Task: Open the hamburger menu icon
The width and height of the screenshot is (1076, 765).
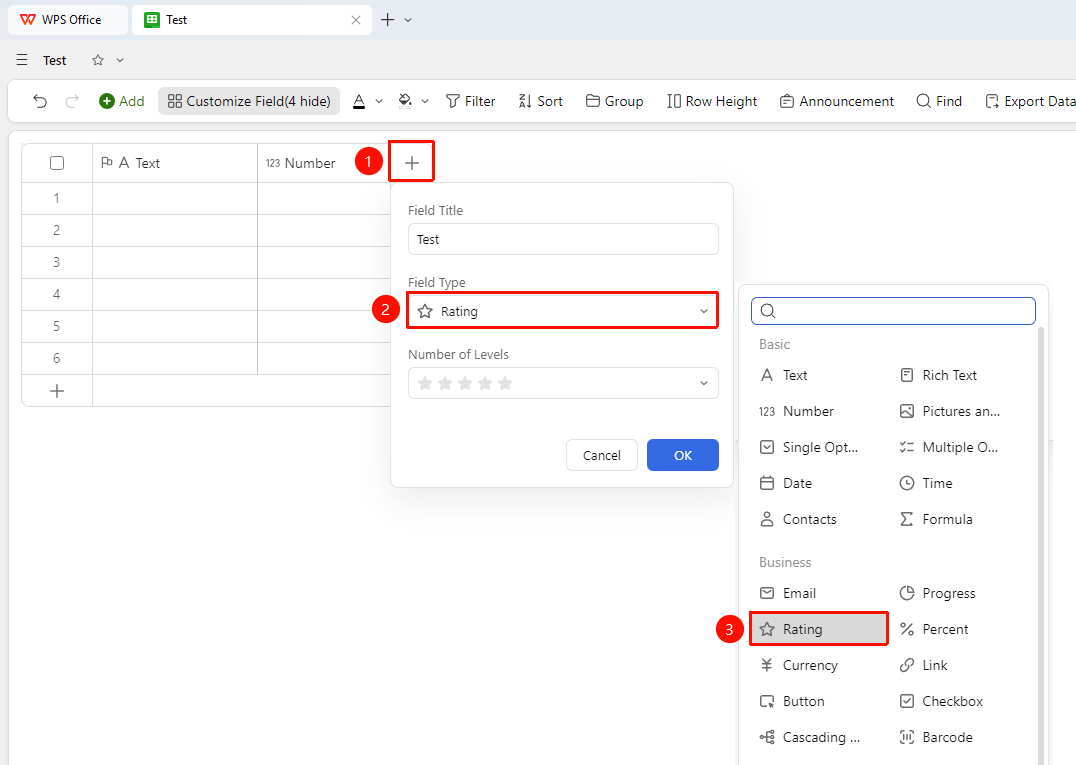Action: coord(22,60)
